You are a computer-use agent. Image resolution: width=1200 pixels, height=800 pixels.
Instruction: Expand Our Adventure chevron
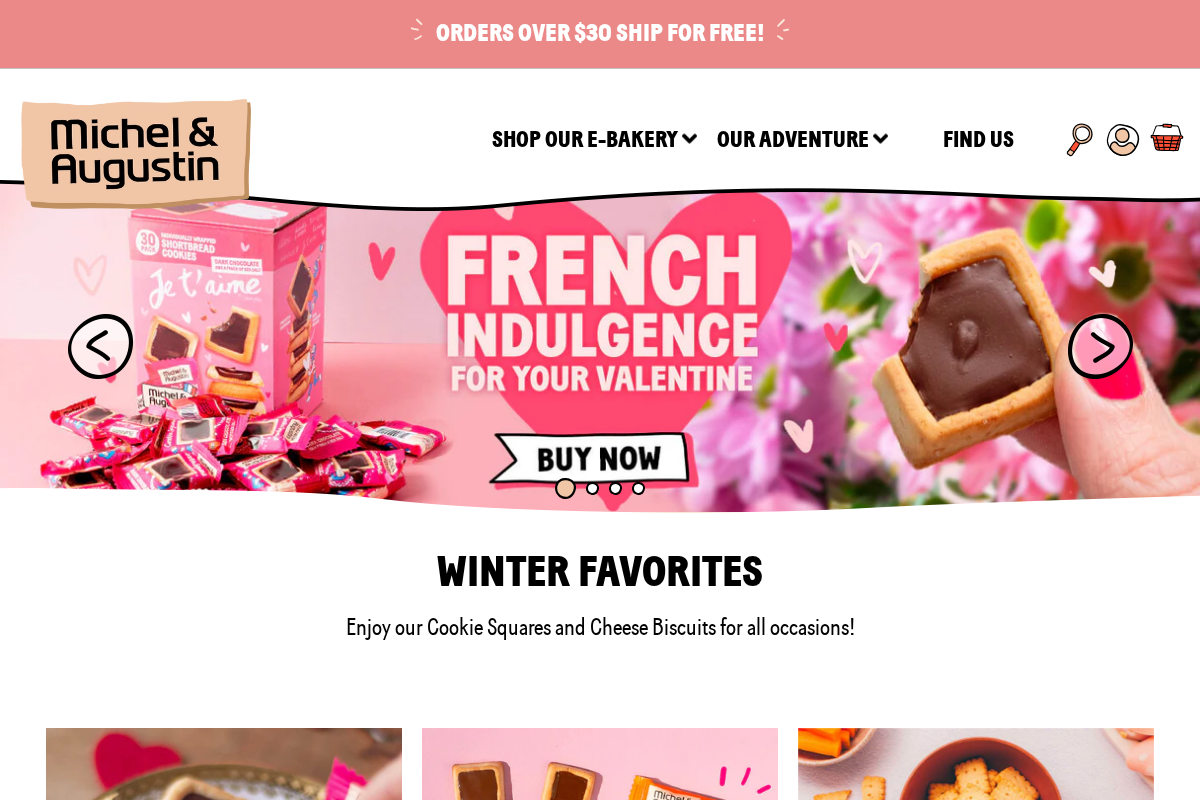click(x=880, y=139)
